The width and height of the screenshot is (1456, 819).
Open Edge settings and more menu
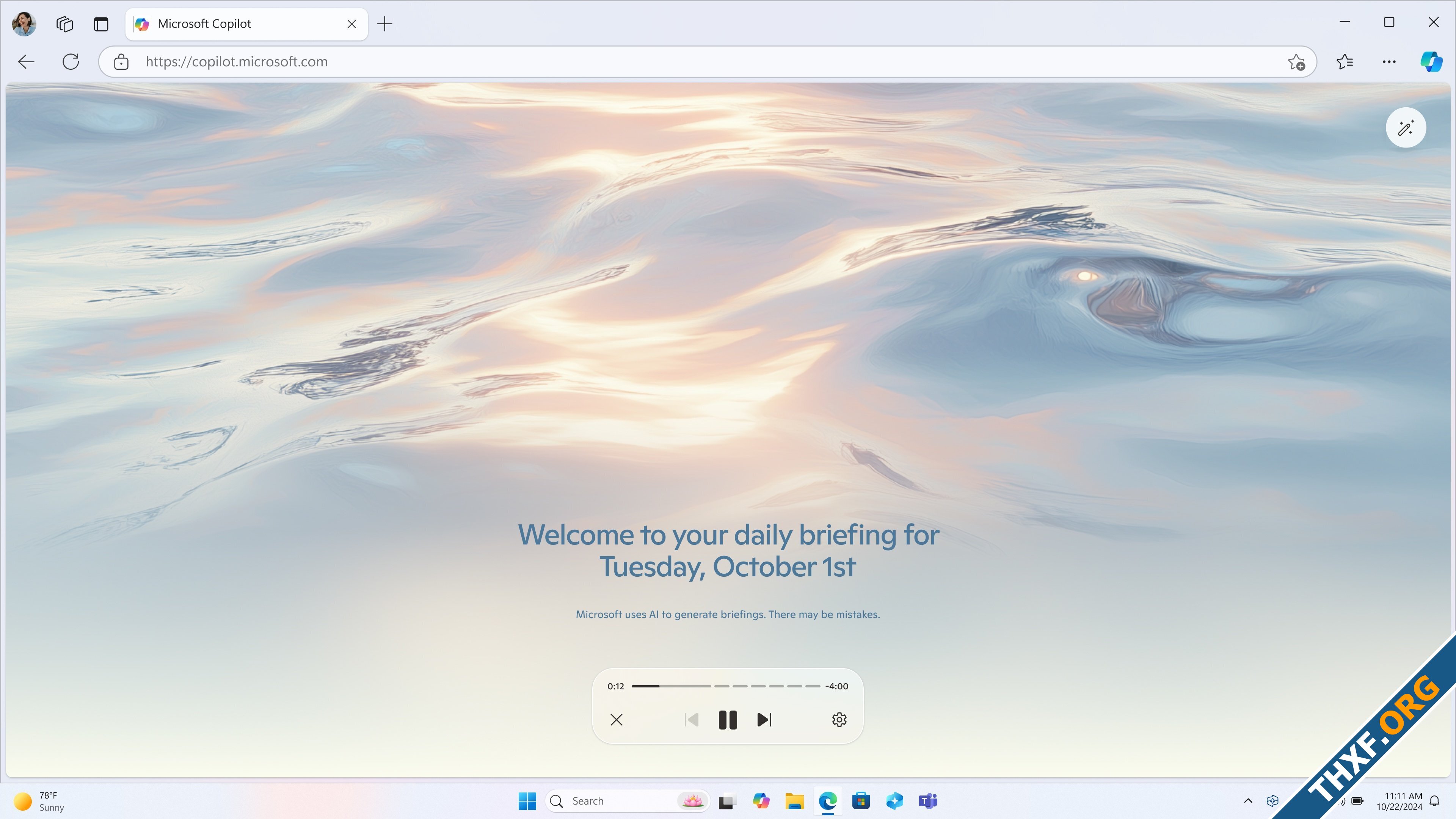[x=1389, y=61]
